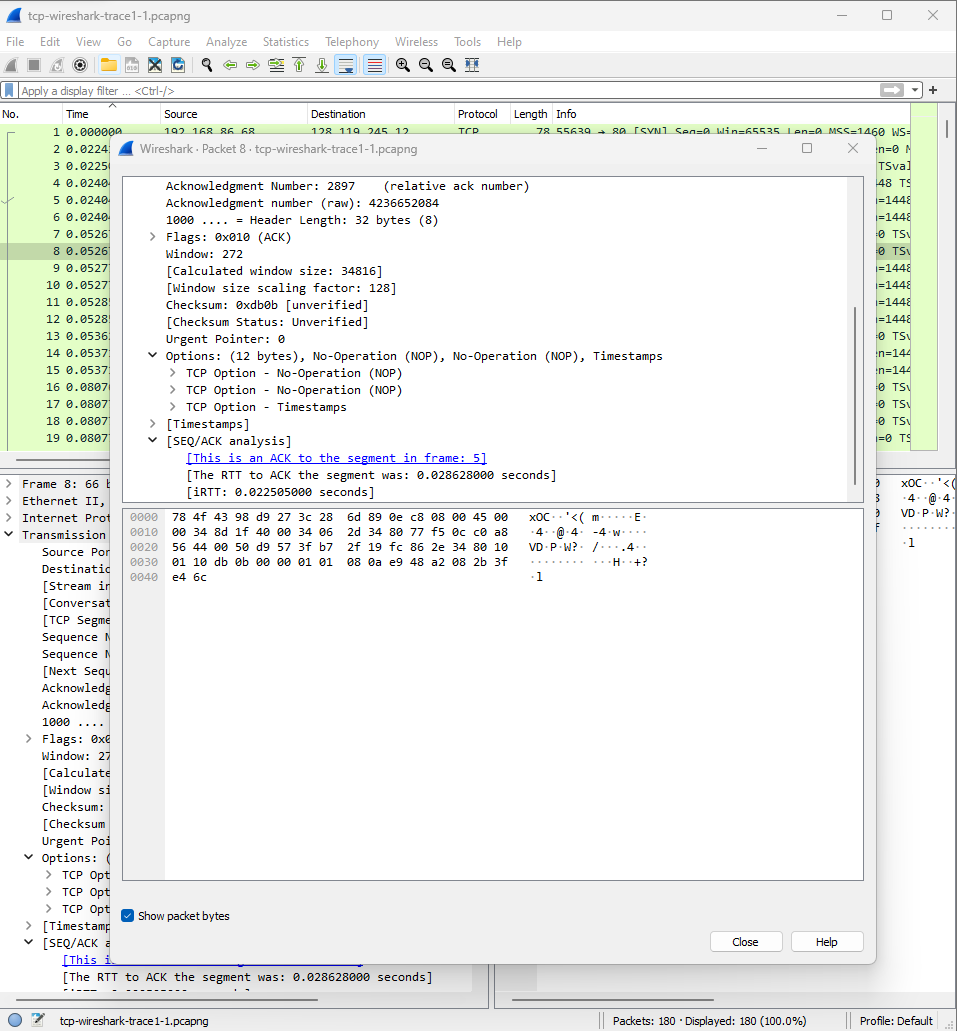Click the Close button in packet dialog
957x1031 pixels.
pyautogui.click(x=746, y=942)
